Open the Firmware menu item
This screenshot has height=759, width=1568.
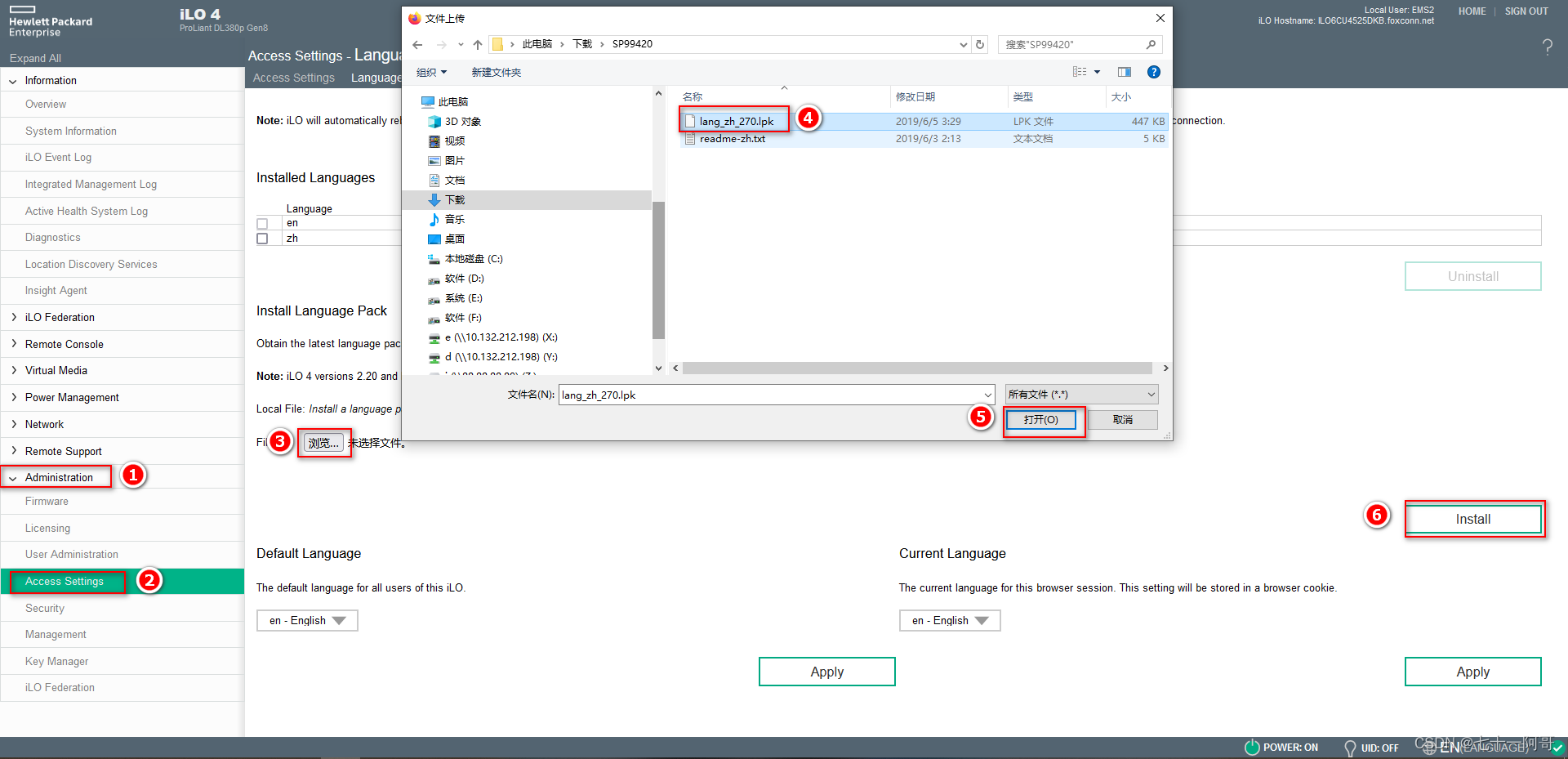tap(47, 502)
